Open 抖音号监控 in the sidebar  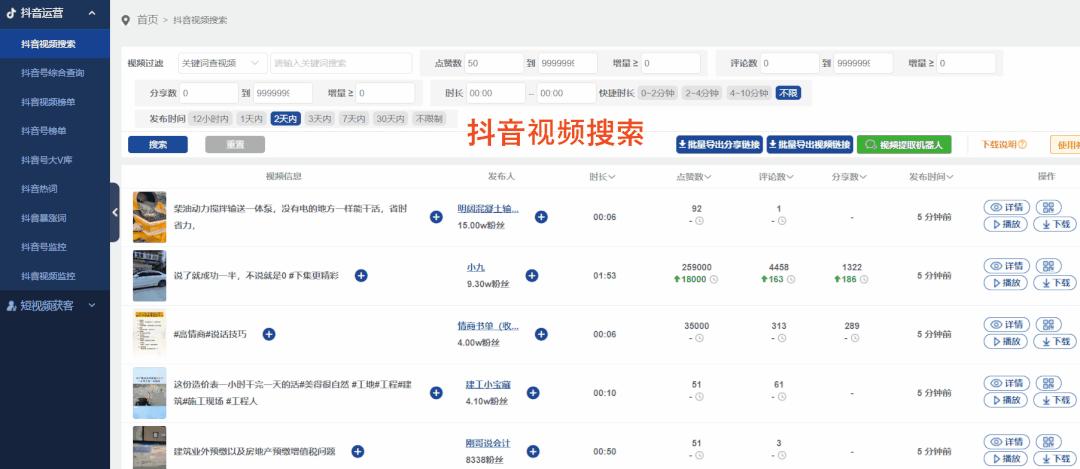click(43, 247)
